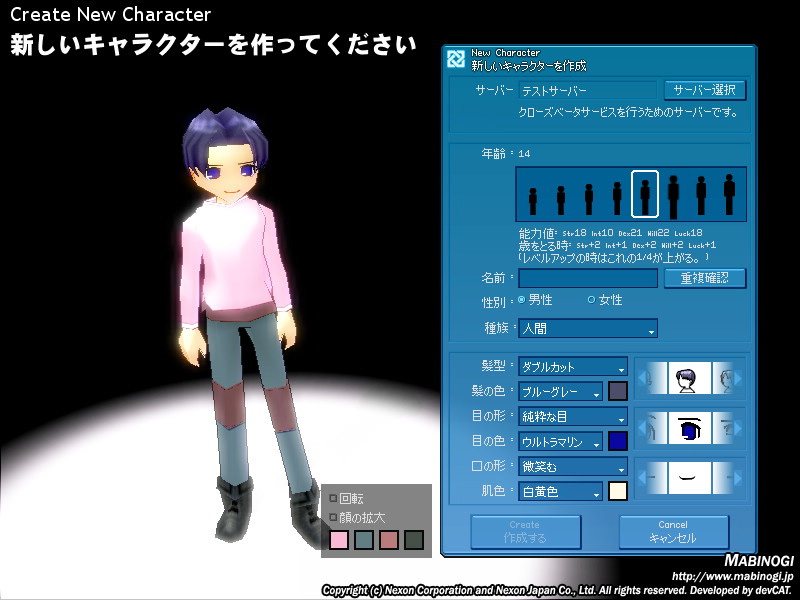
Task: Click the http://www.mabinogi.jp link text
Action: click(x=733, y=577)
